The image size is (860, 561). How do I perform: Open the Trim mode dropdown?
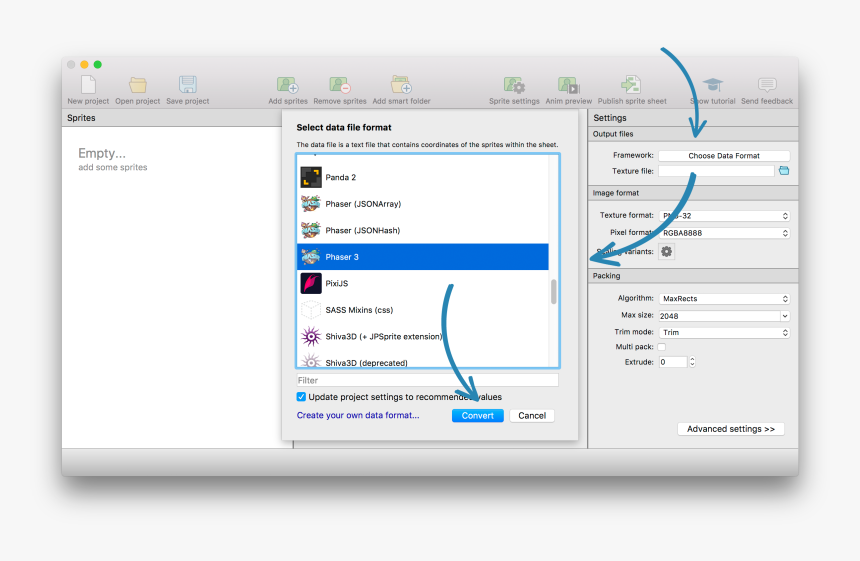(x=724, y=333)
